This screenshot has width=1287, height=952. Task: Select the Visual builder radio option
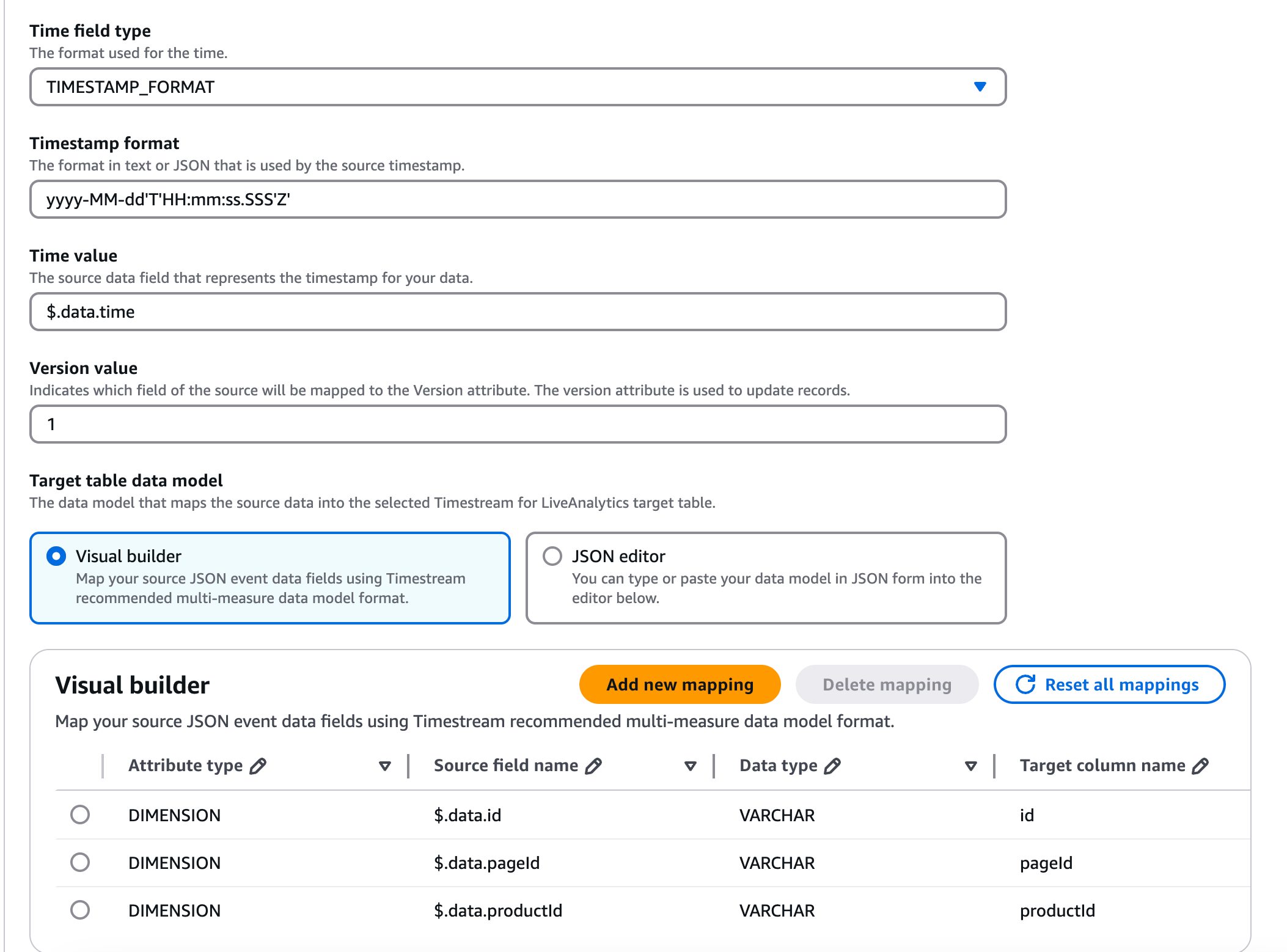point(56,556)
